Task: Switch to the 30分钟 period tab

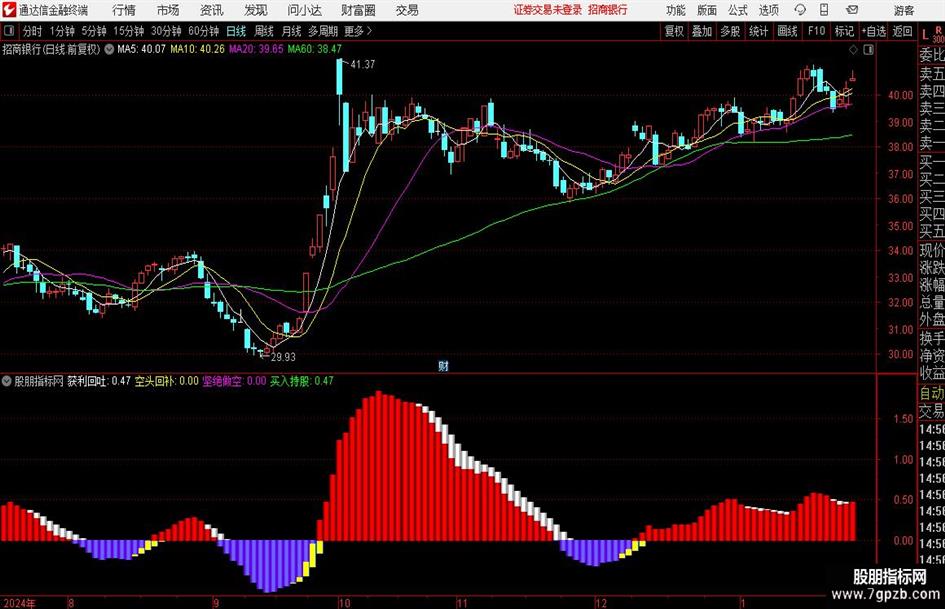Action: click(166, 31)
